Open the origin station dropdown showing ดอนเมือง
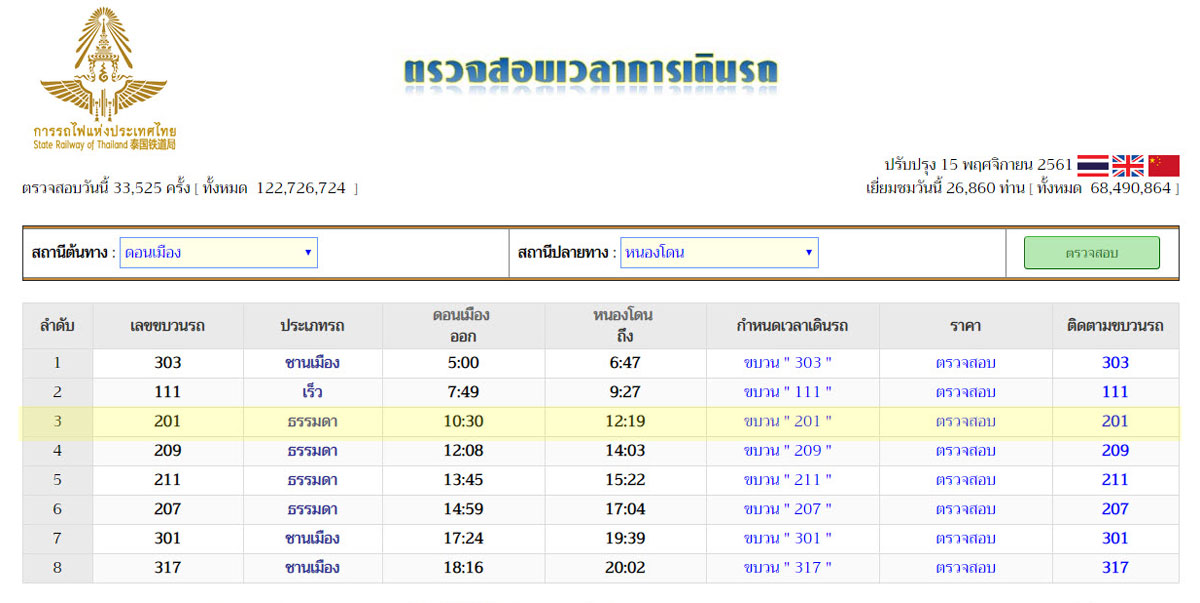1200x603 pixels. click(218, 253)
